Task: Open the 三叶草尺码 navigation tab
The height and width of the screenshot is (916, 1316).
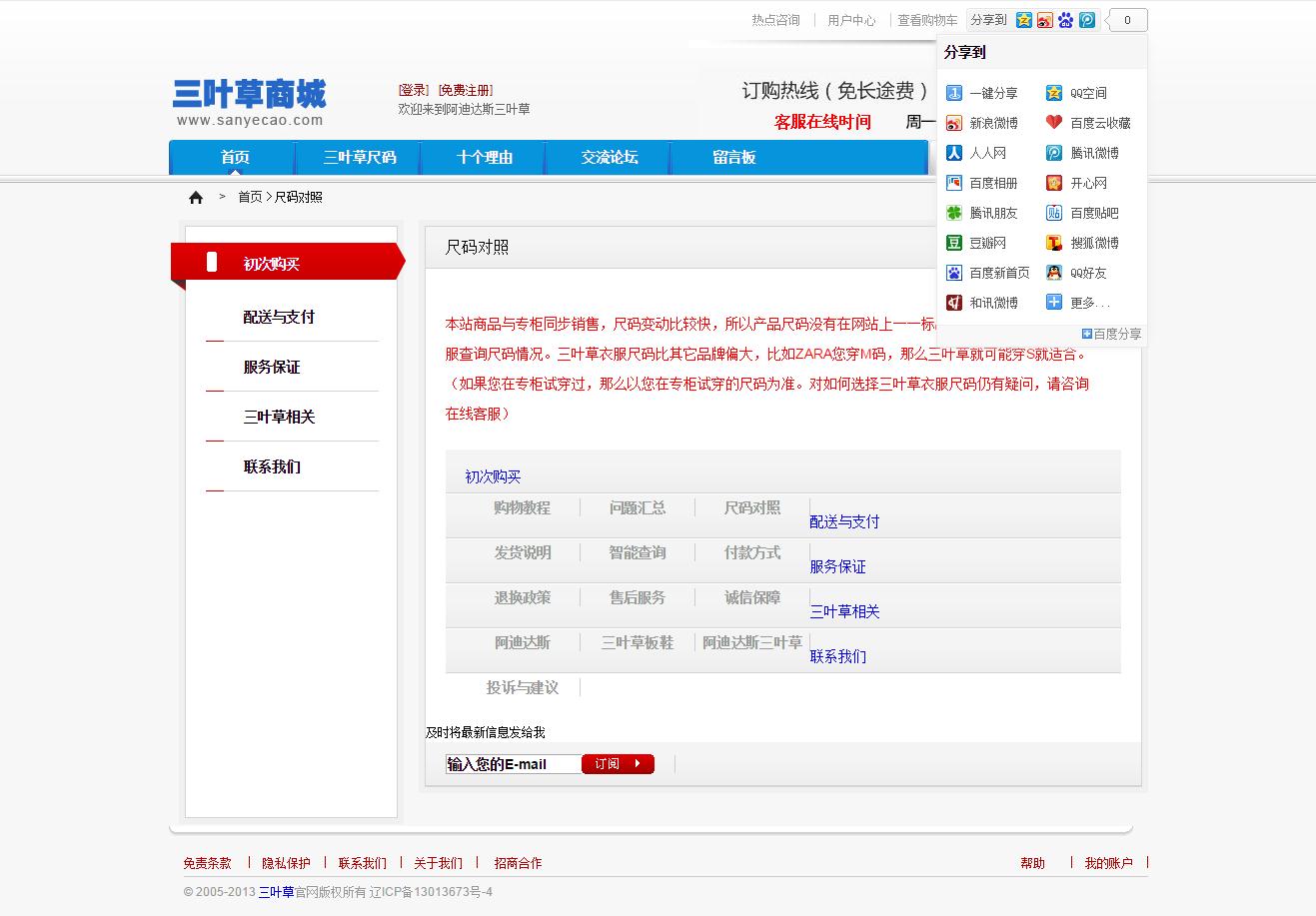Action: 360,158
